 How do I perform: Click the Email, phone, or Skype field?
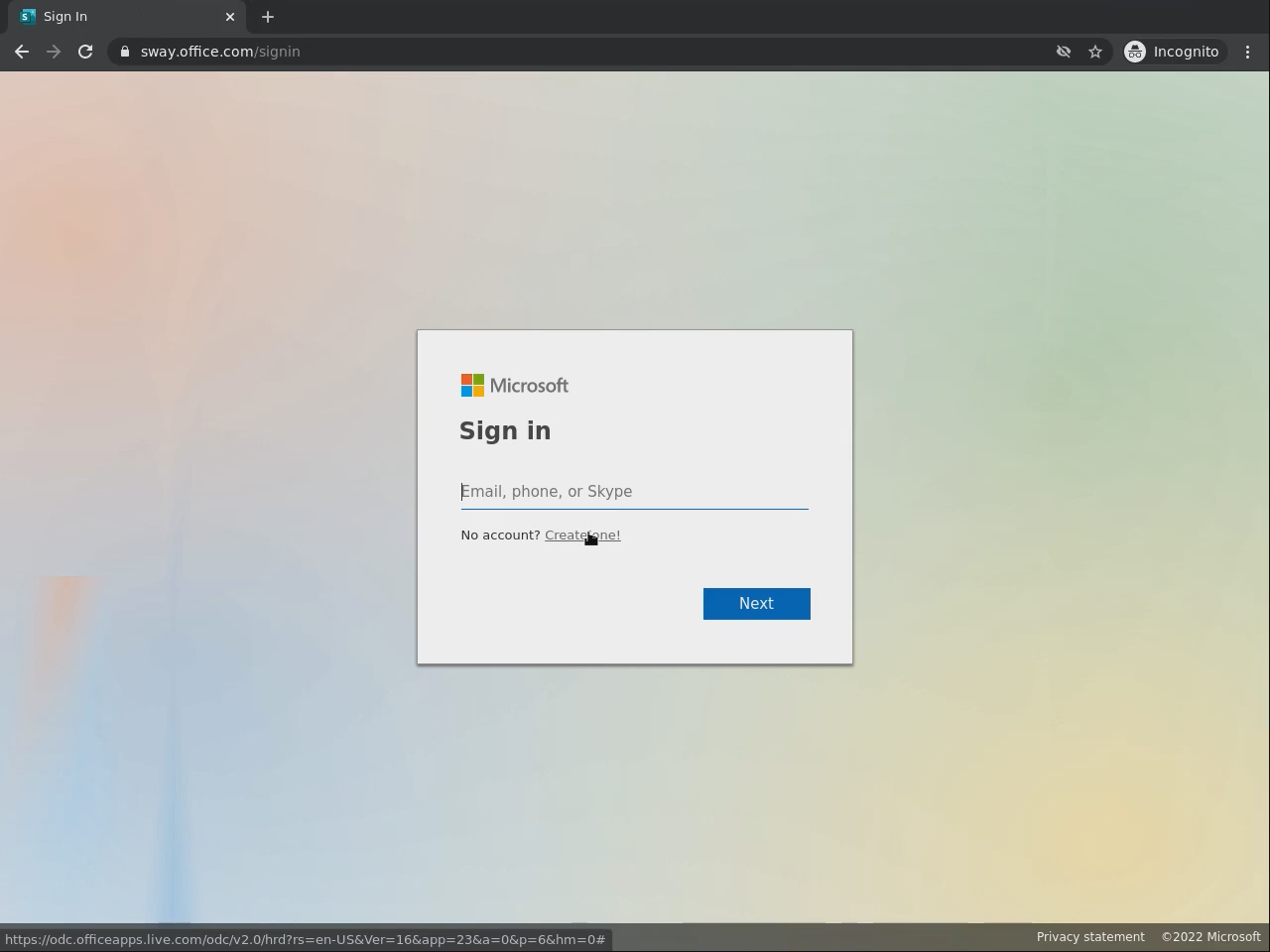point(635,492)
